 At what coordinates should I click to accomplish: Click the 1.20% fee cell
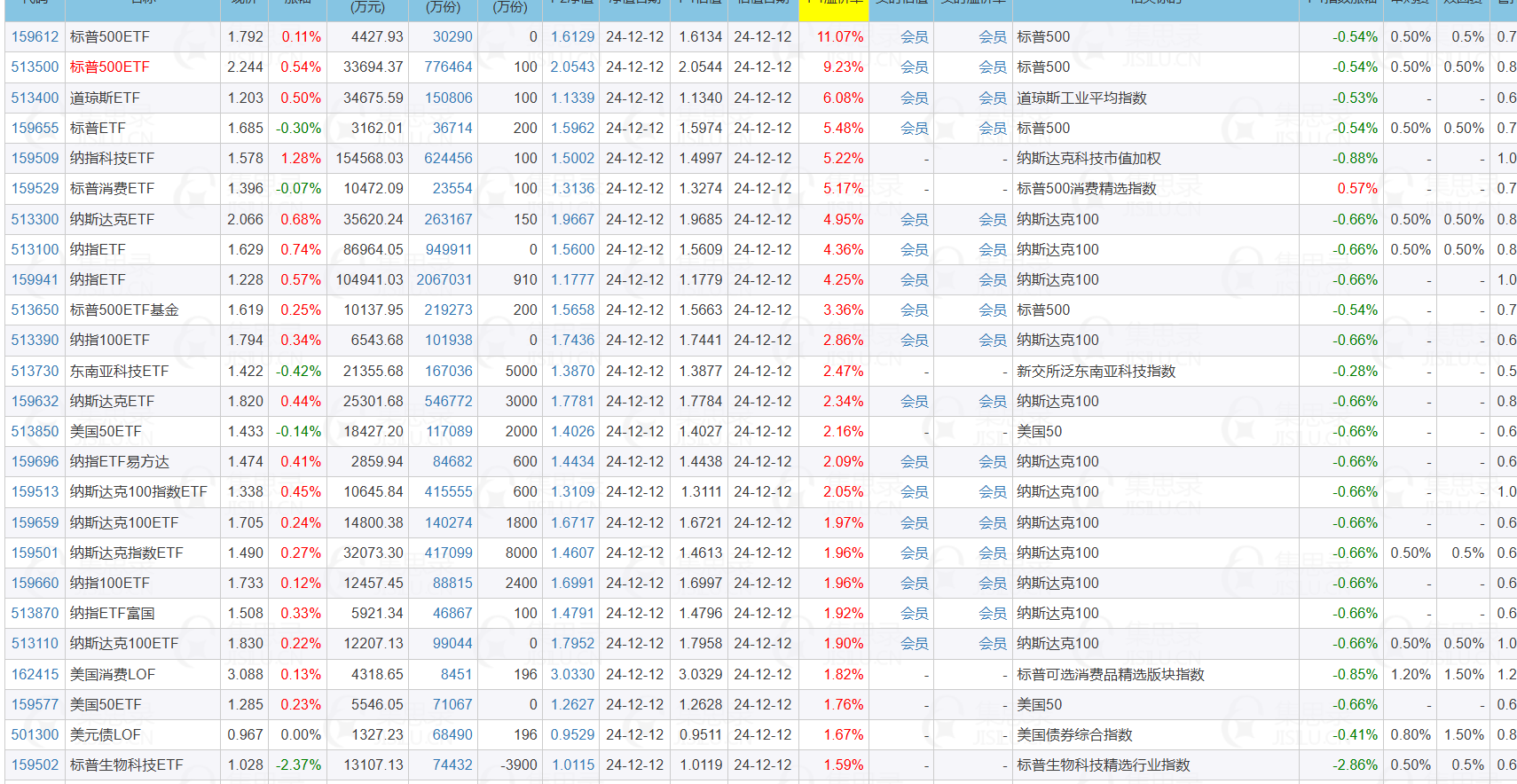1411,674
